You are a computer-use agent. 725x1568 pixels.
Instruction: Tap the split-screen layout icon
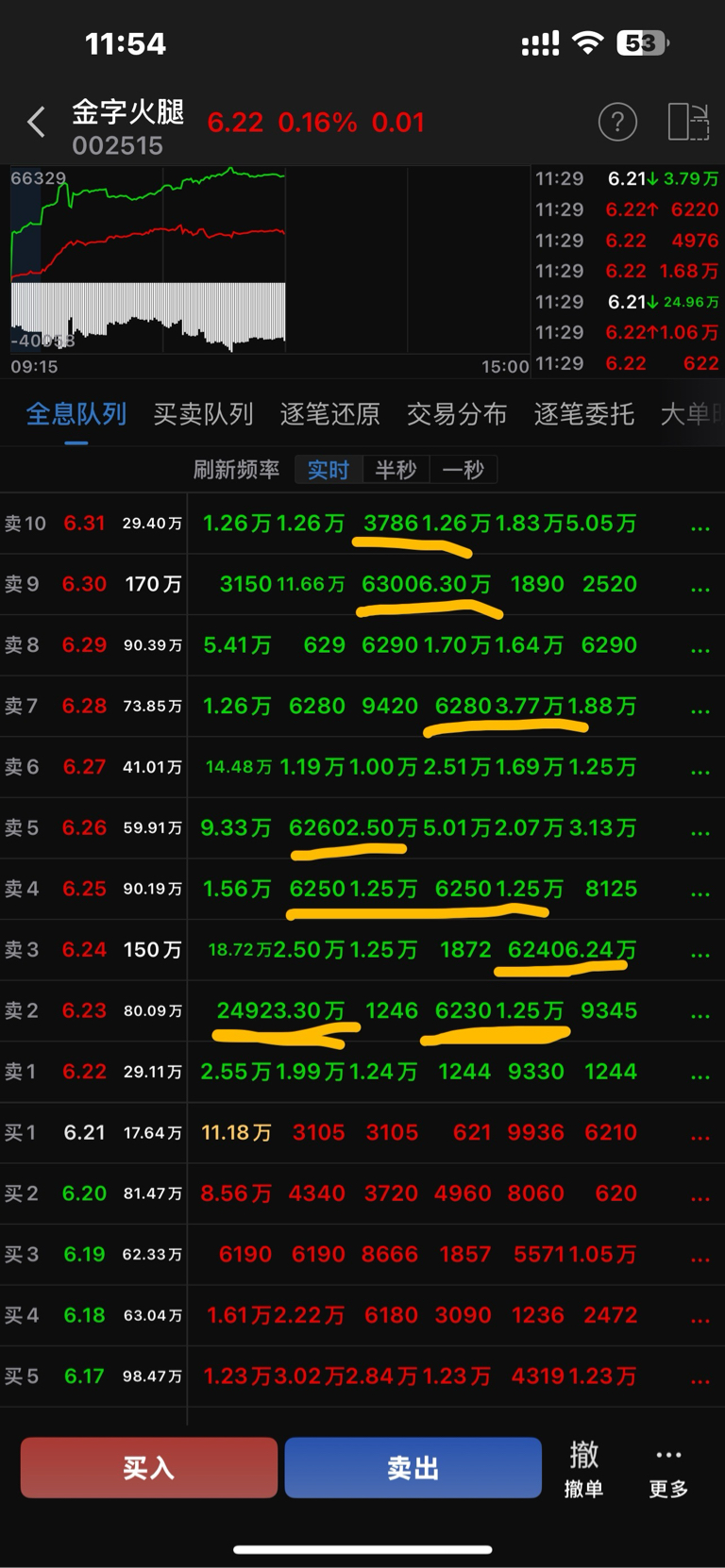click(x=688, y=122)
